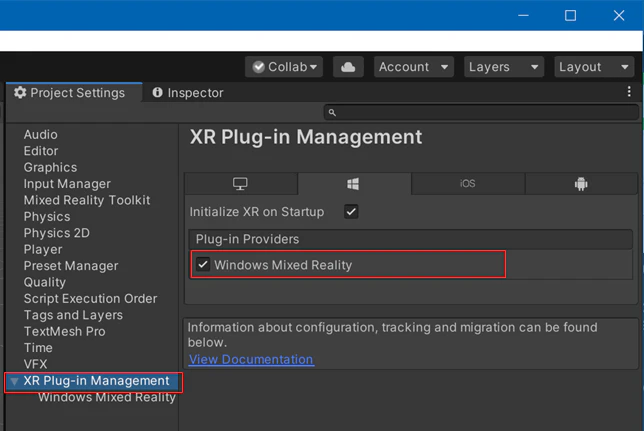Open the Layers dropdown
644x431 pixels.
(504, 67)
